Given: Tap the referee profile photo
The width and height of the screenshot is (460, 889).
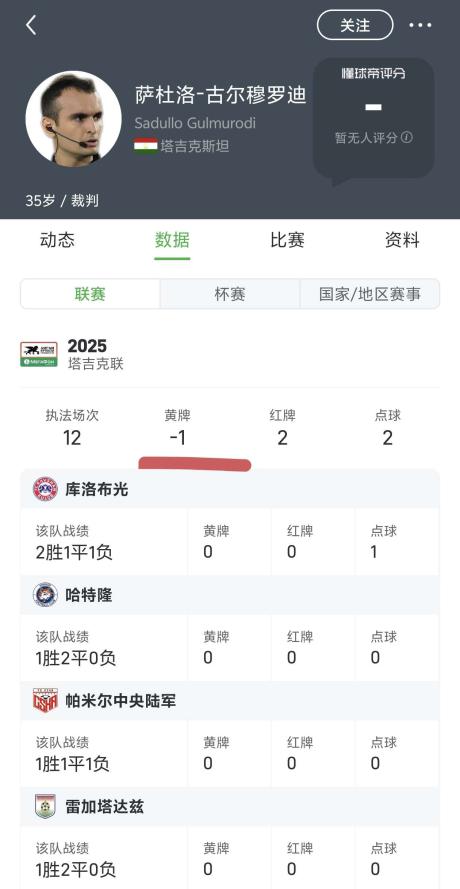Looking at the screenshot, I should pyautogui.click(x=73, y=118).
